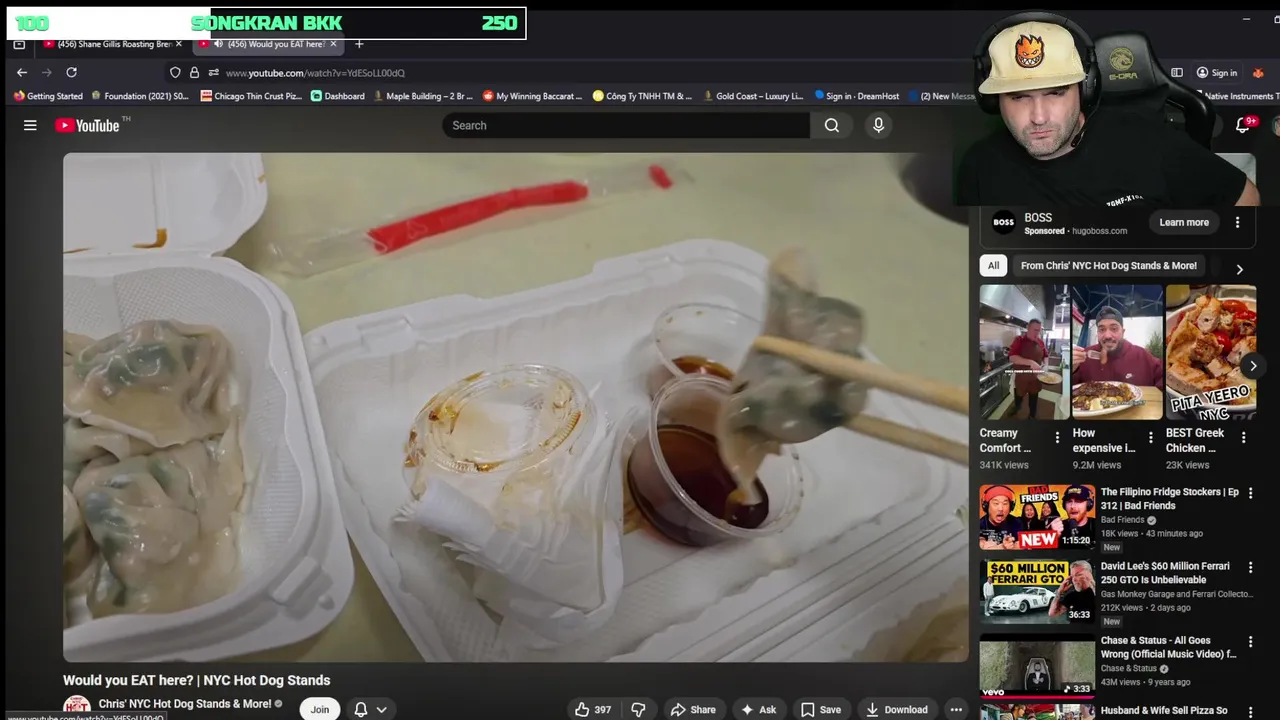Screen dimensions: 1280x720
Task: Download the video
Action: 897,709
